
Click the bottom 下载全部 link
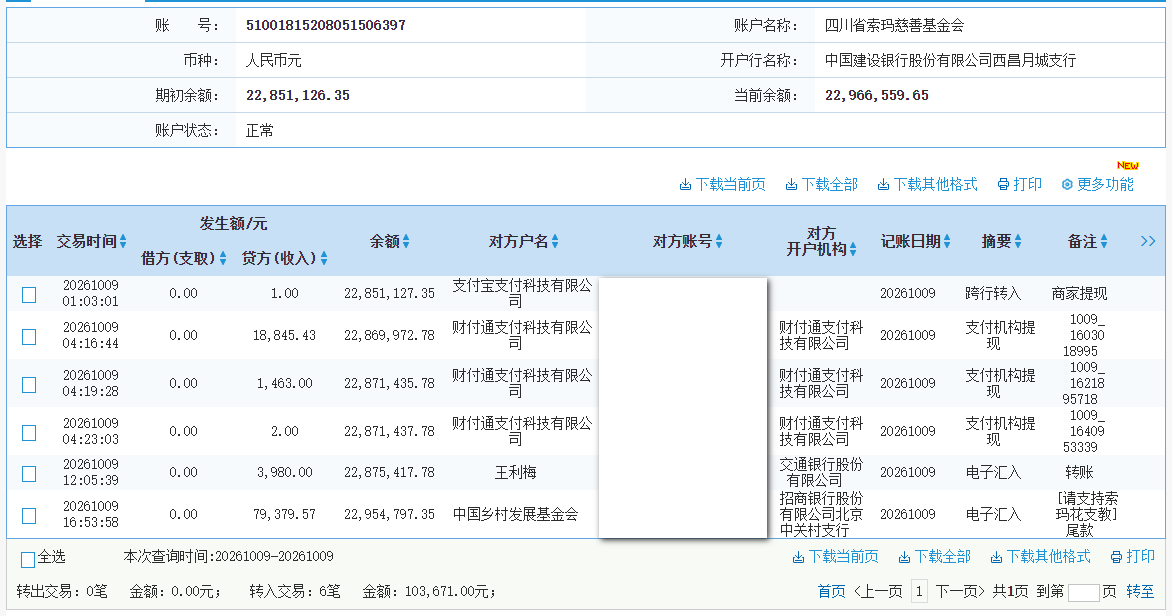tap(934, 557)
